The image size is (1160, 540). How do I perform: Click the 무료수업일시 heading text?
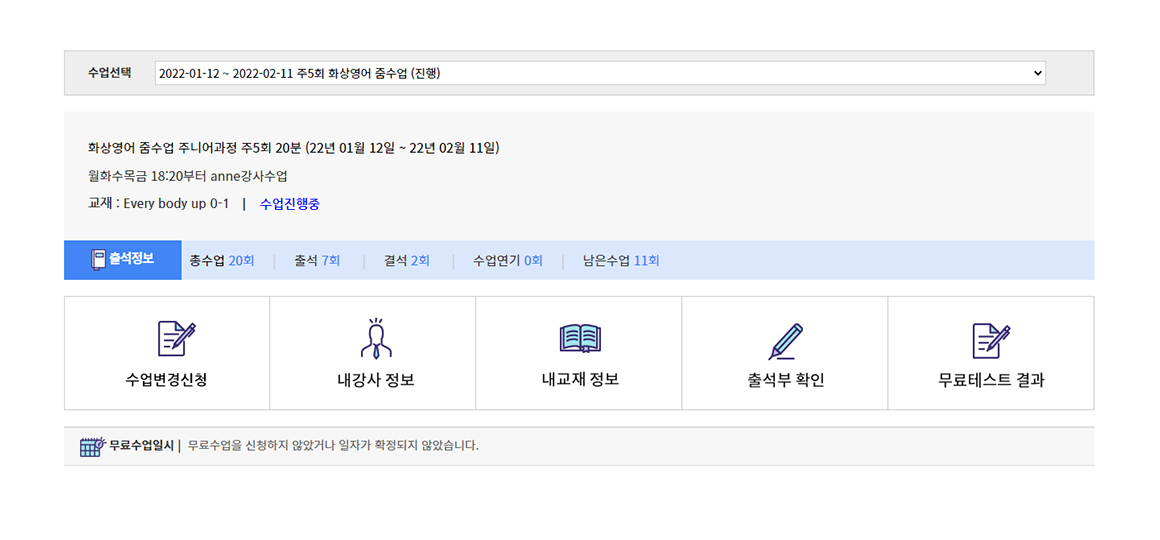pos(141,446)
